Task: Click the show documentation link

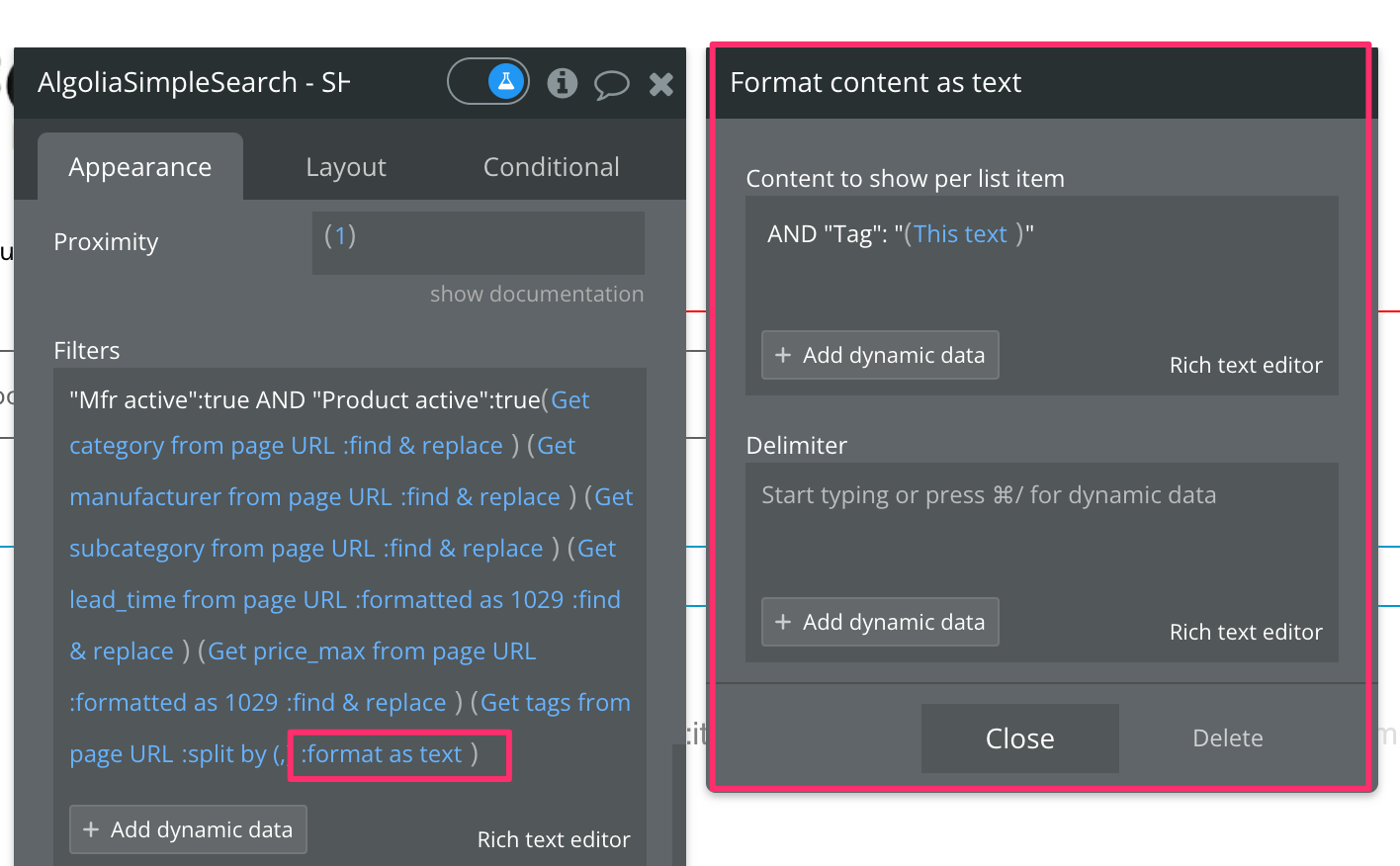Action: click(x=536, y=294)
